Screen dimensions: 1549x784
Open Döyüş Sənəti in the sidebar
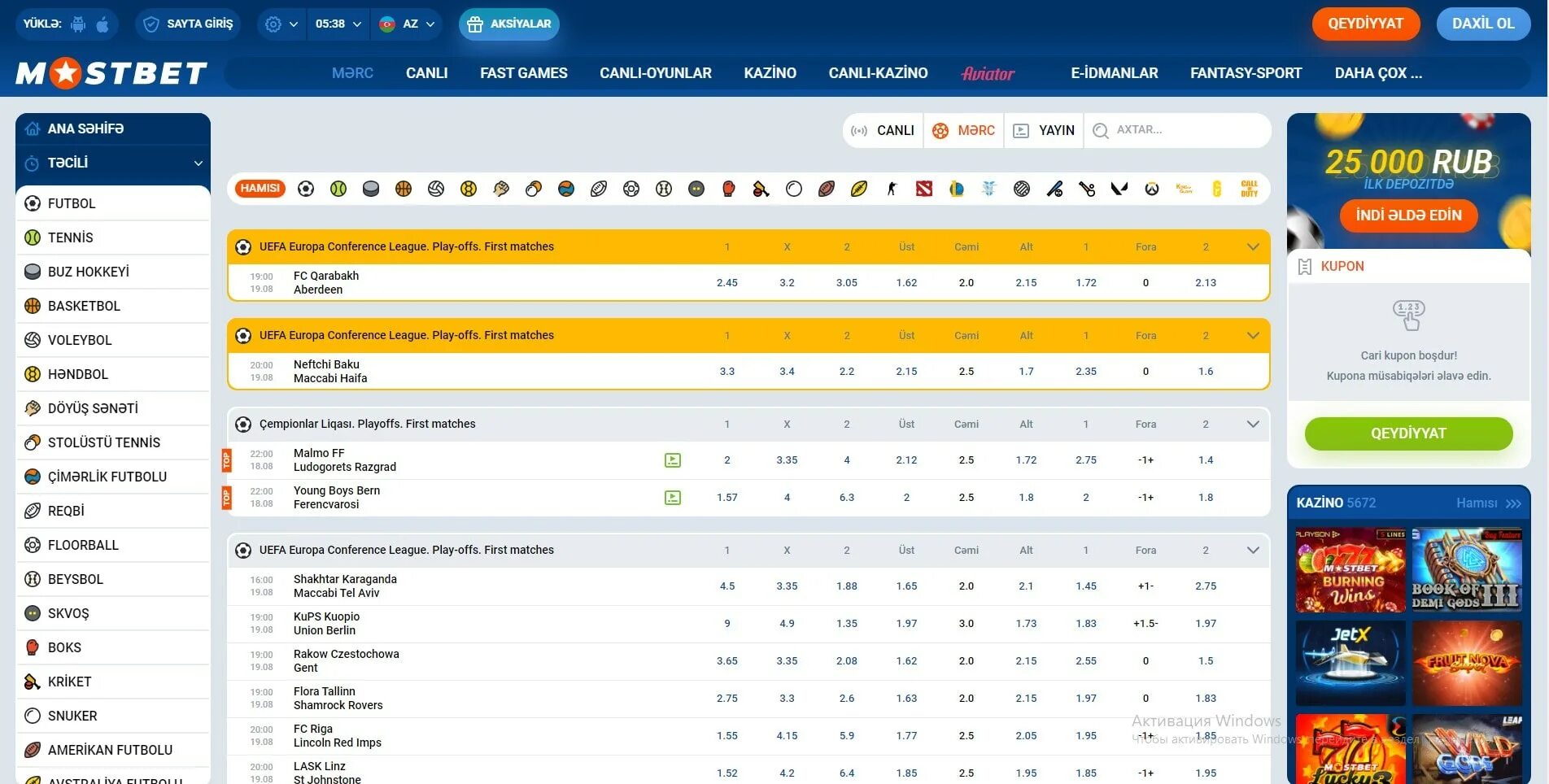pyautogui.click(x=113, y=408)
